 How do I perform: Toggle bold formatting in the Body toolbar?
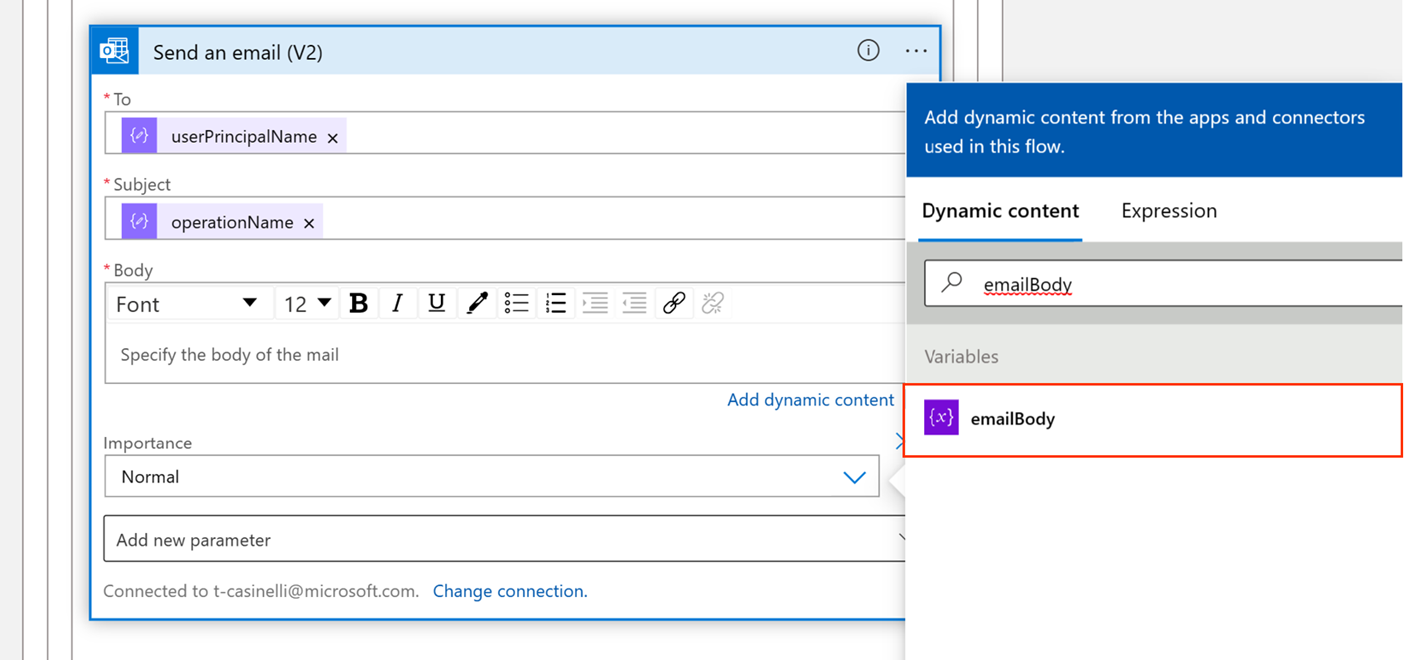pyautogui.click(x=359, y=303)
